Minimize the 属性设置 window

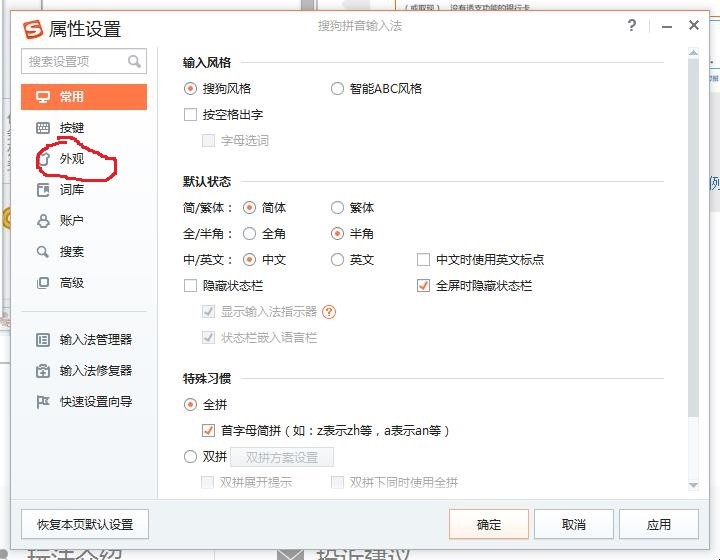(x=667, y=26)
